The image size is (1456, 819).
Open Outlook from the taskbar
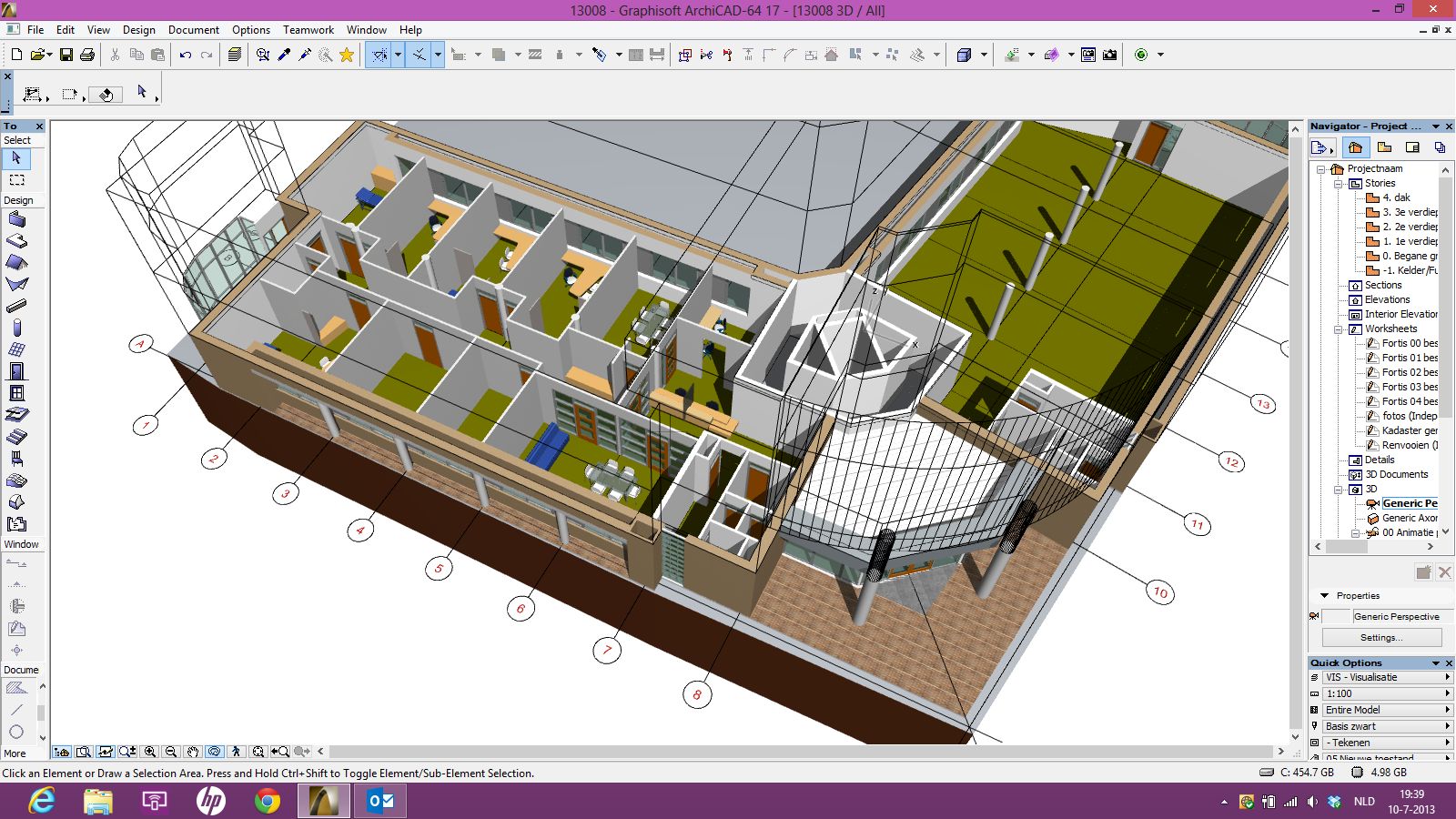tap(380, 801)
